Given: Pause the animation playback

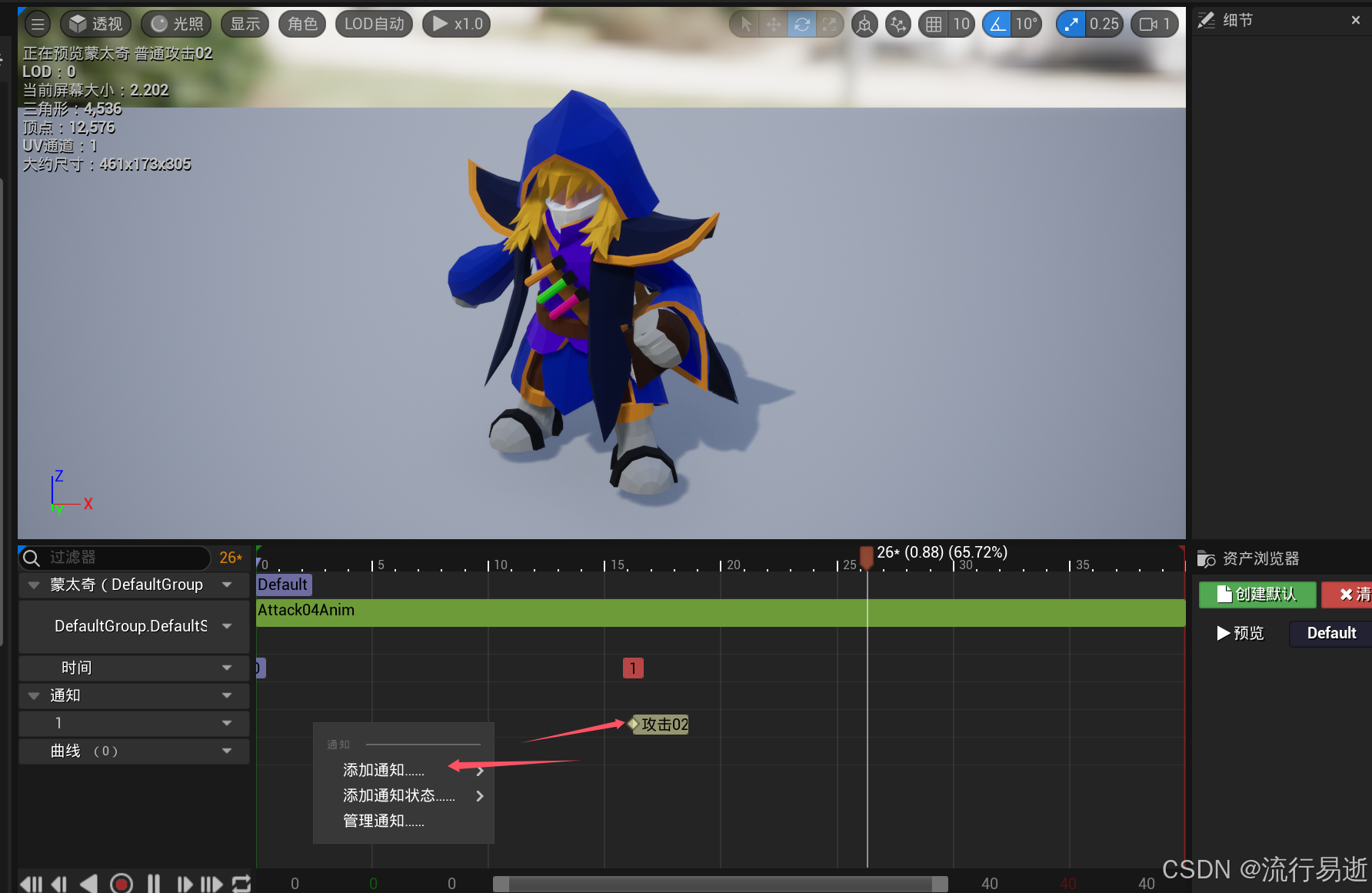Looking at the screenshot, I should [x=154, y=884].
